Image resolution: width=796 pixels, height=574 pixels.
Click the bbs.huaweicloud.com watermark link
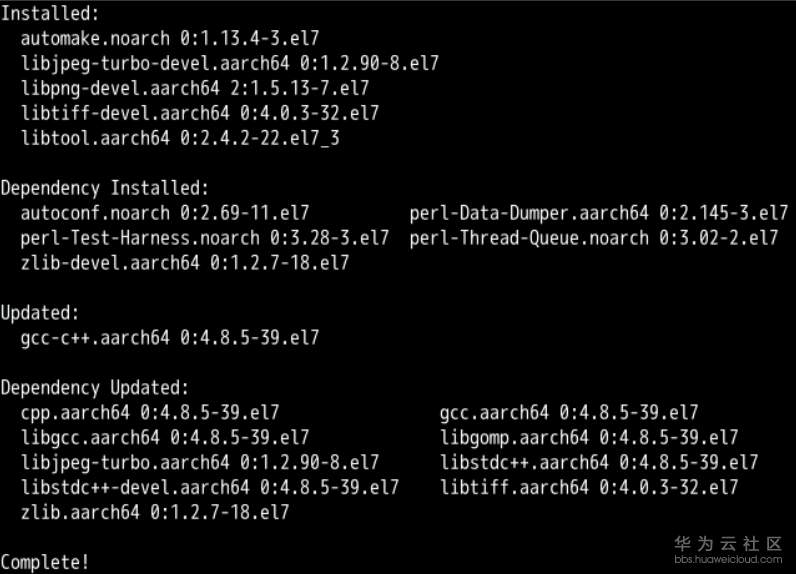[x=727, y=561]
